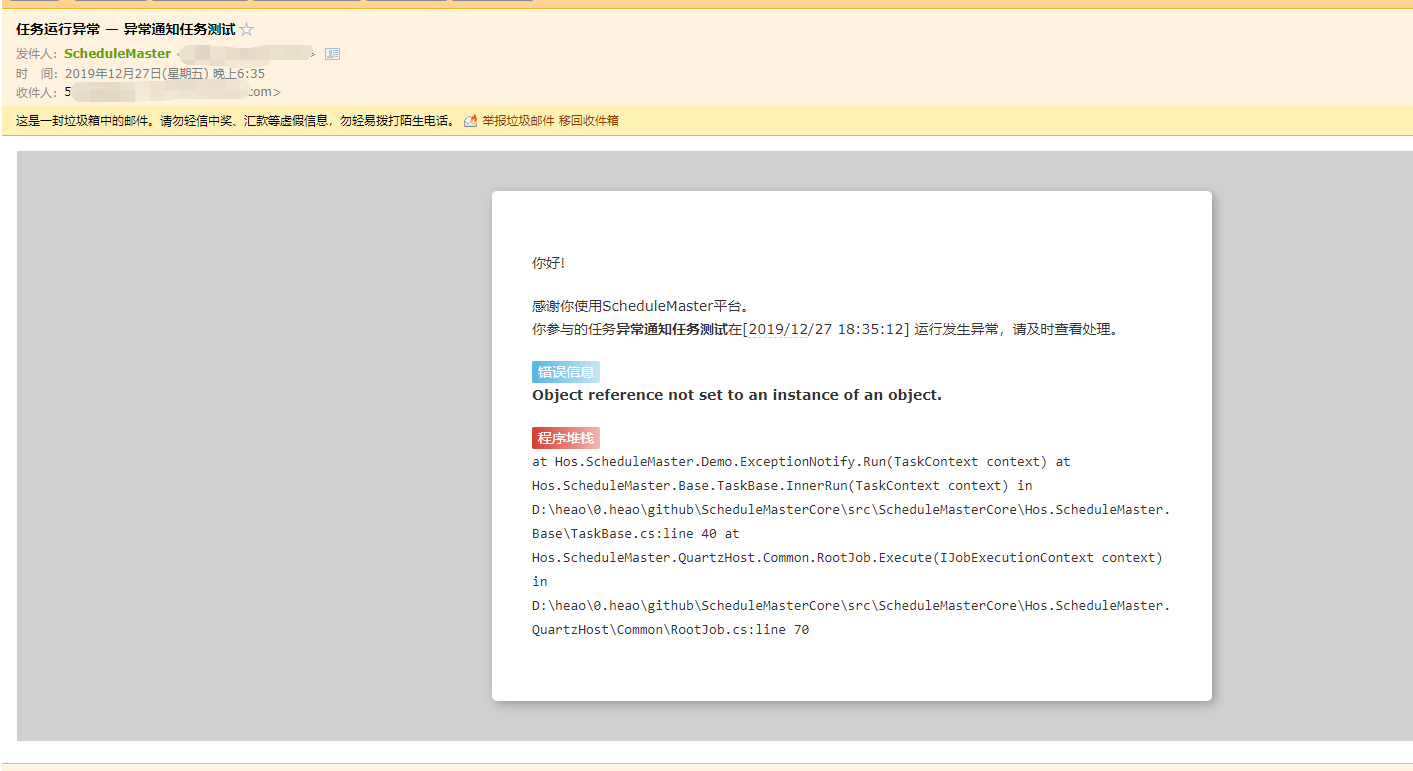Click the 收件人 recipient address
Screen dimensions: 1413x771
173,92
